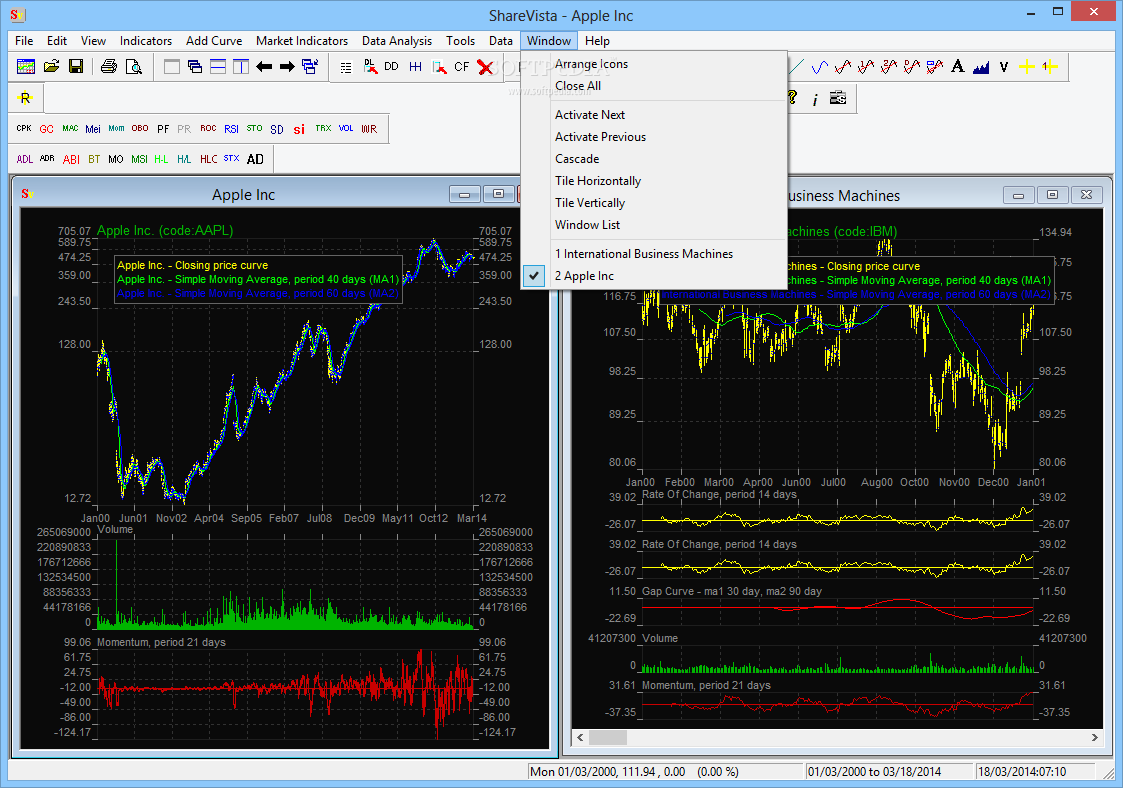Image resolution: width=1123 pixels, height=788 pixels.
Task: Click the DD toolbar icon
Action: click(391, 67)
